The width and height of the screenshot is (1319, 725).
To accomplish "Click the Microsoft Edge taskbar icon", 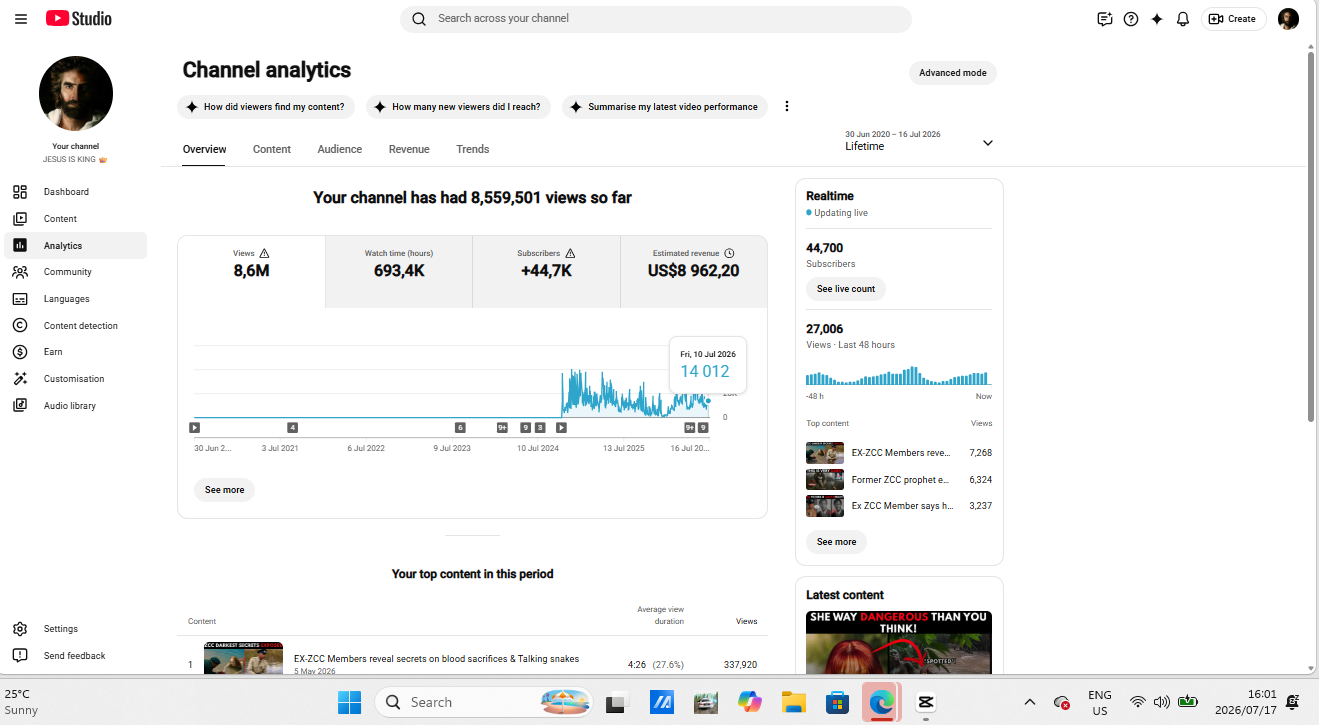I will [881, 703].
